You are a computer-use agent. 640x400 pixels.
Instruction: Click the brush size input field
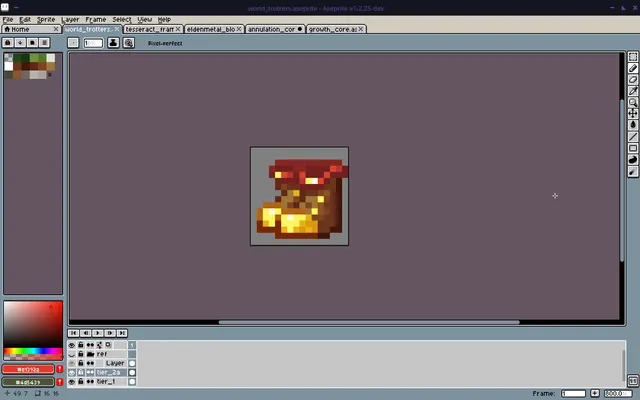93,43
